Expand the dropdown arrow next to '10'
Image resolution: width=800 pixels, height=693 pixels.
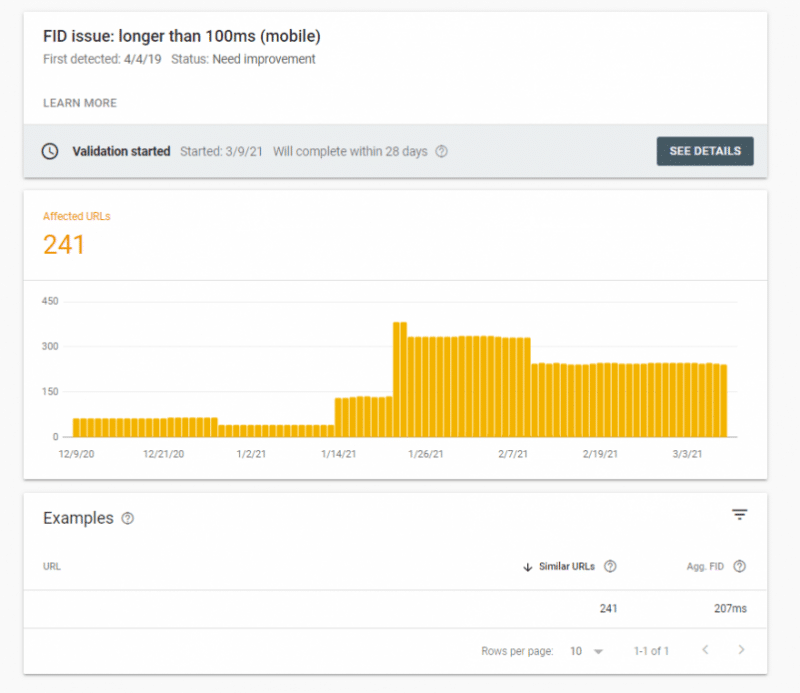click(x=600, y=650)
